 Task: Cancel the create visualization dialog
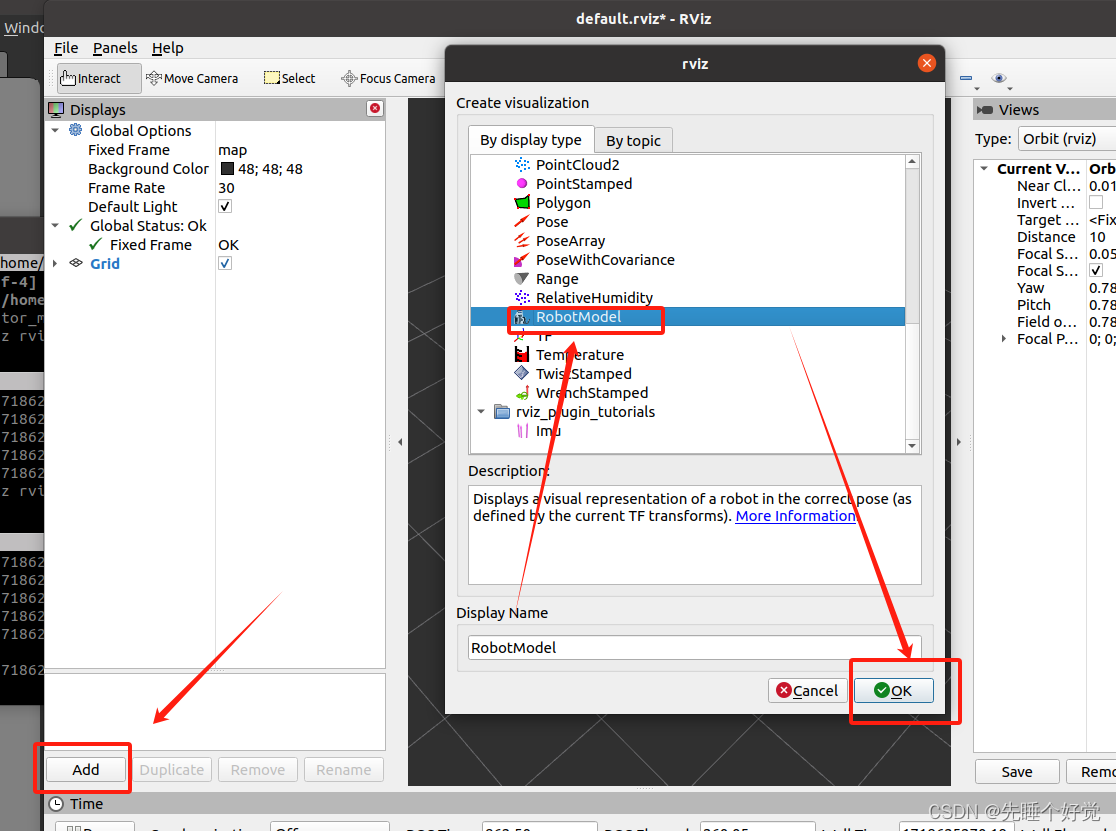click(x=807, y=691)
